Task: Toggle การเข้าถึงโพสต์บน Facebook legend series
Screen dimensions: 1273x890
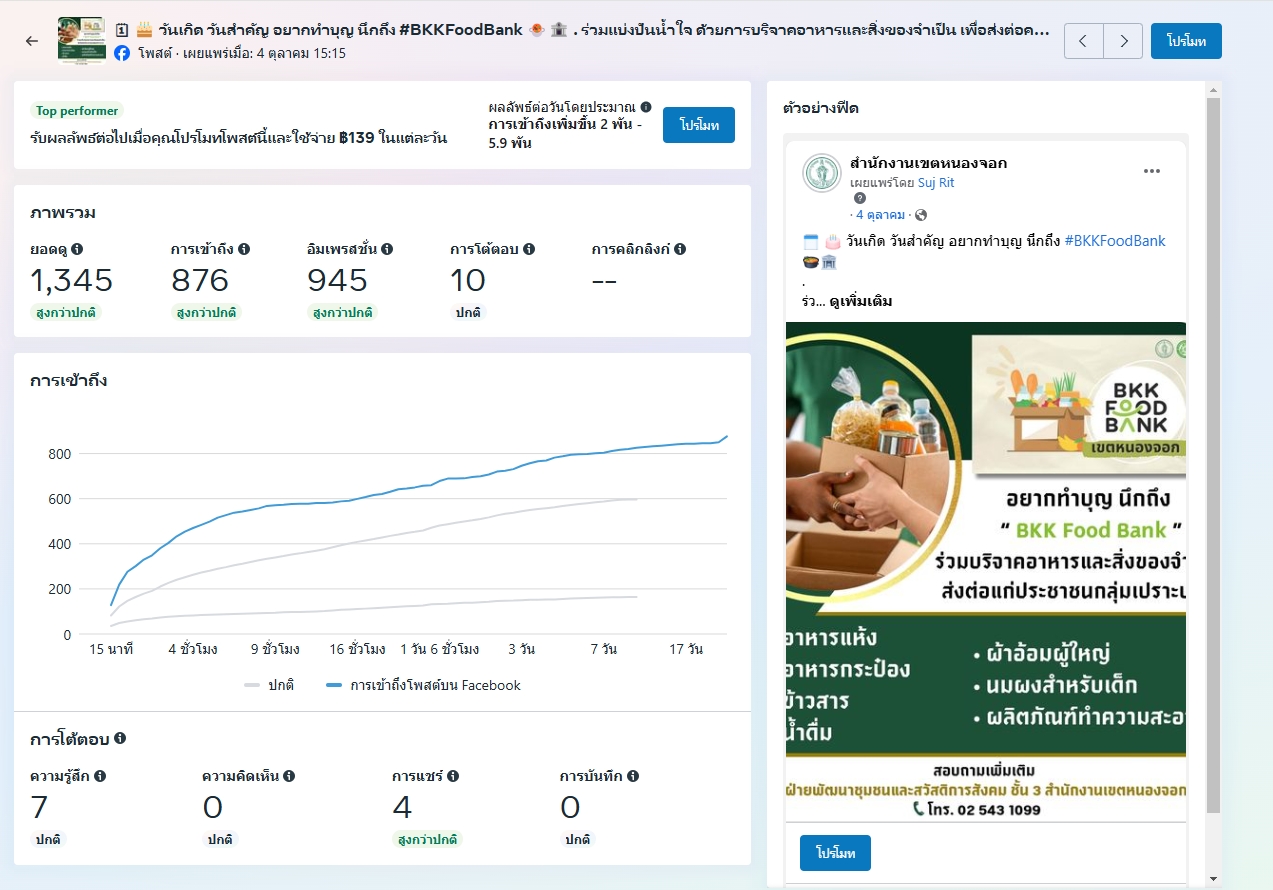Action: [424, 685]
